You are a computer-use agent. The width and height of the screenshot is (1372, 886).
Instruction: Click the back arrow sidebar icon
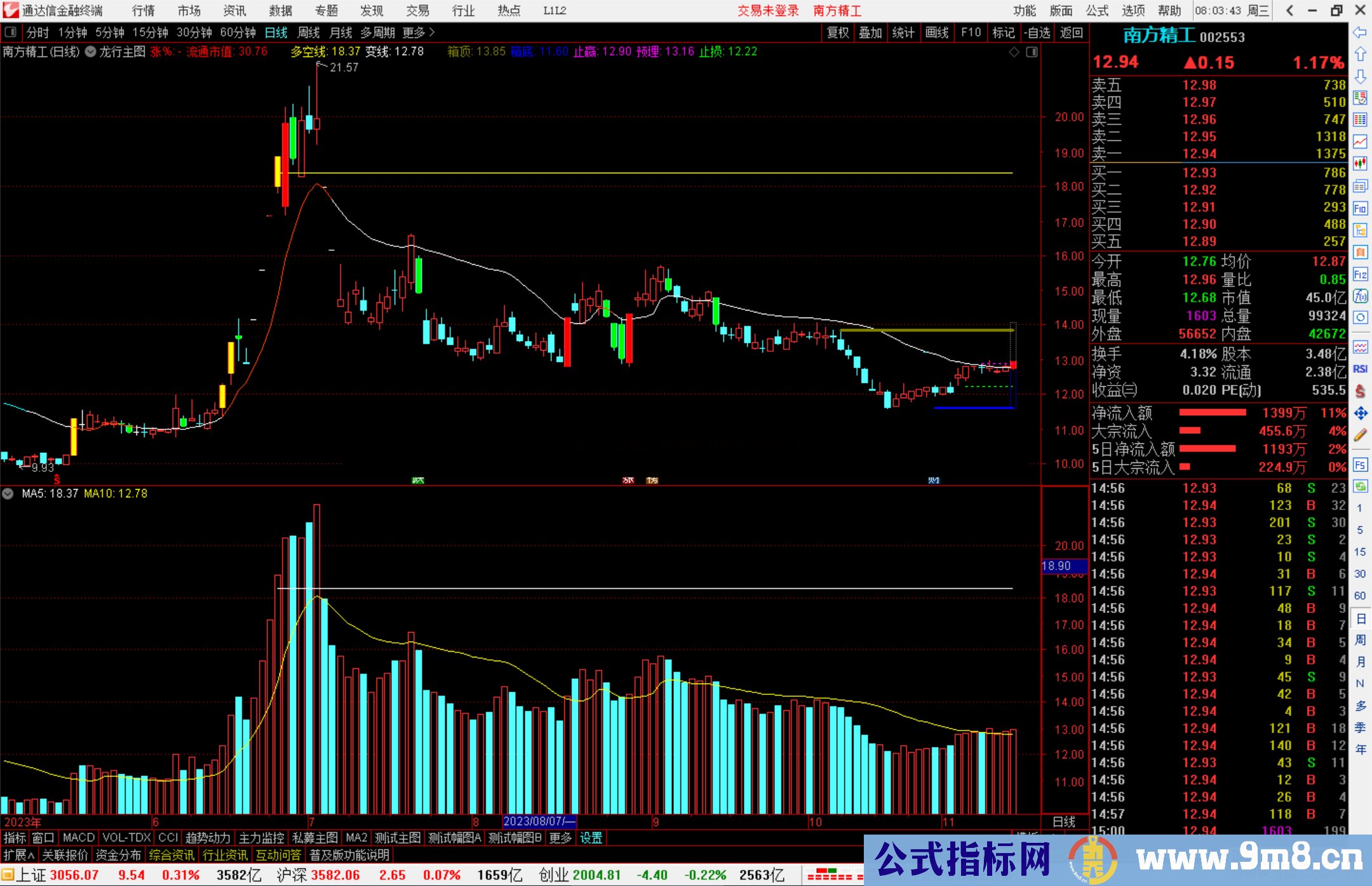coord(1360,32)
